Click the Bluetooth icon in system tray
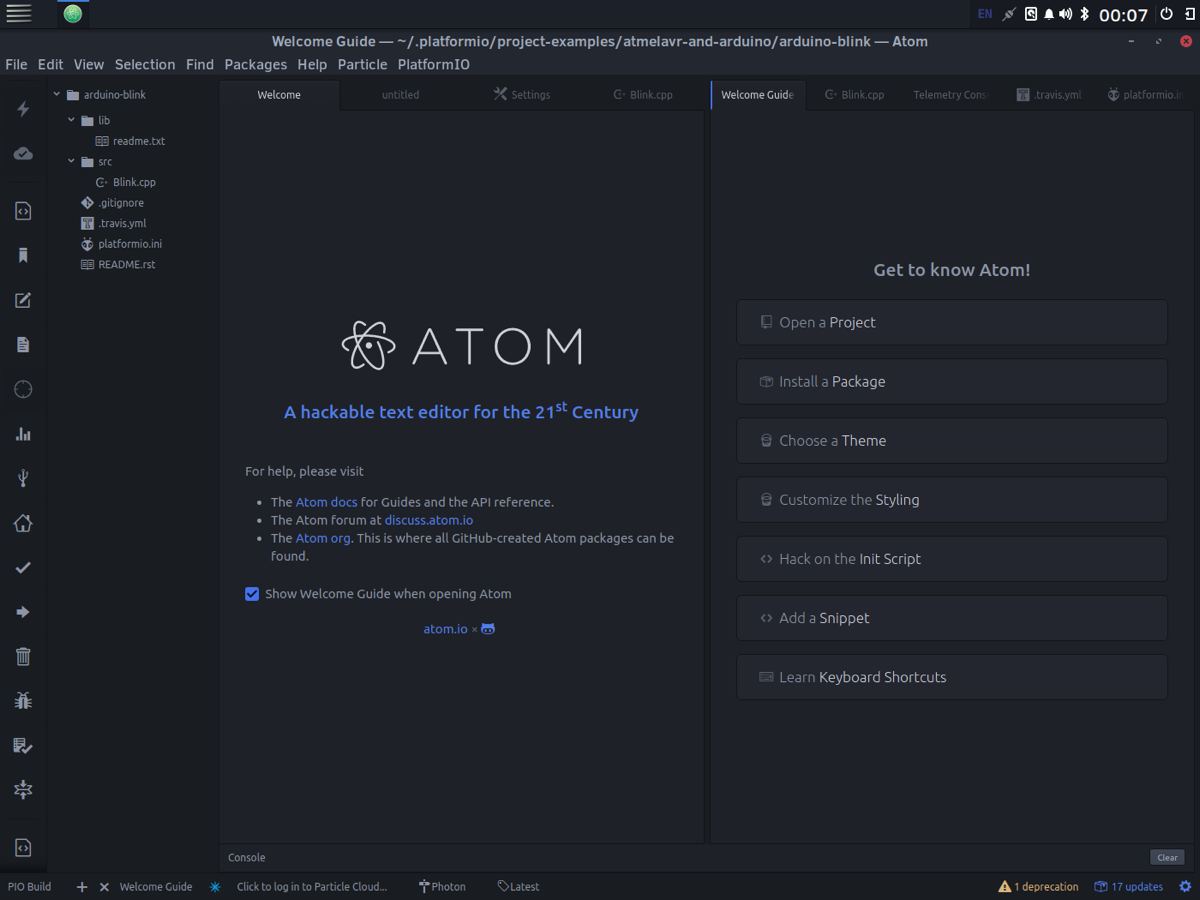This screenshot has width=1200, height=900. 1084,14
